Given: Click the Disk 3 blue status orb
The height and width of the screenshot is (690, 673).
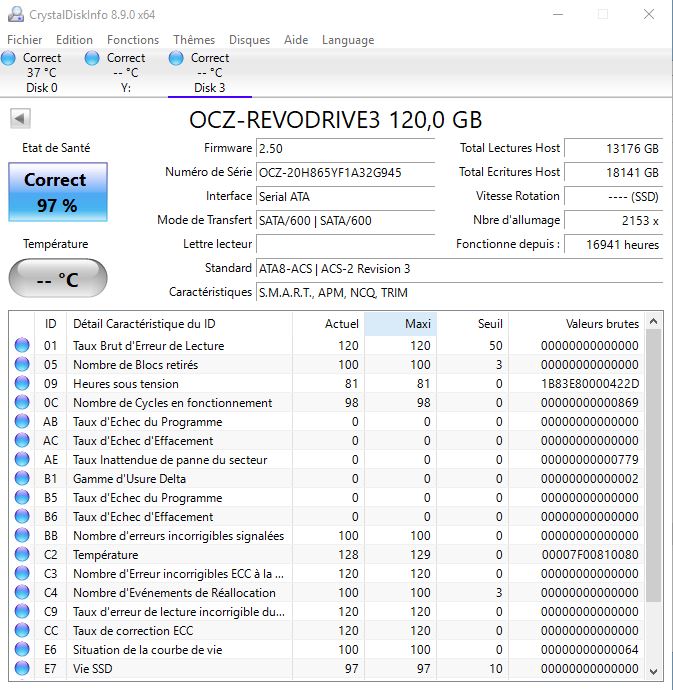Looking at the screenshot, I should 176,58.
